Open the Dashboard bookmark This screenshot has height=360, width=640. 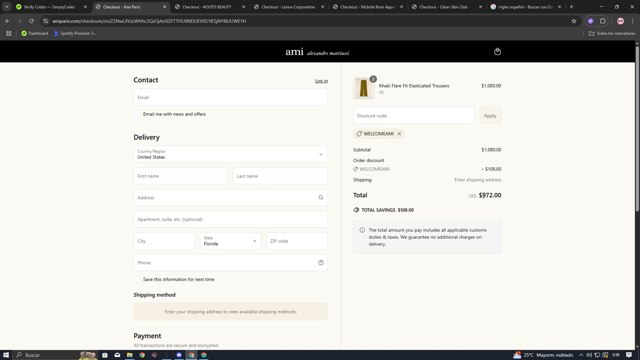35,33
